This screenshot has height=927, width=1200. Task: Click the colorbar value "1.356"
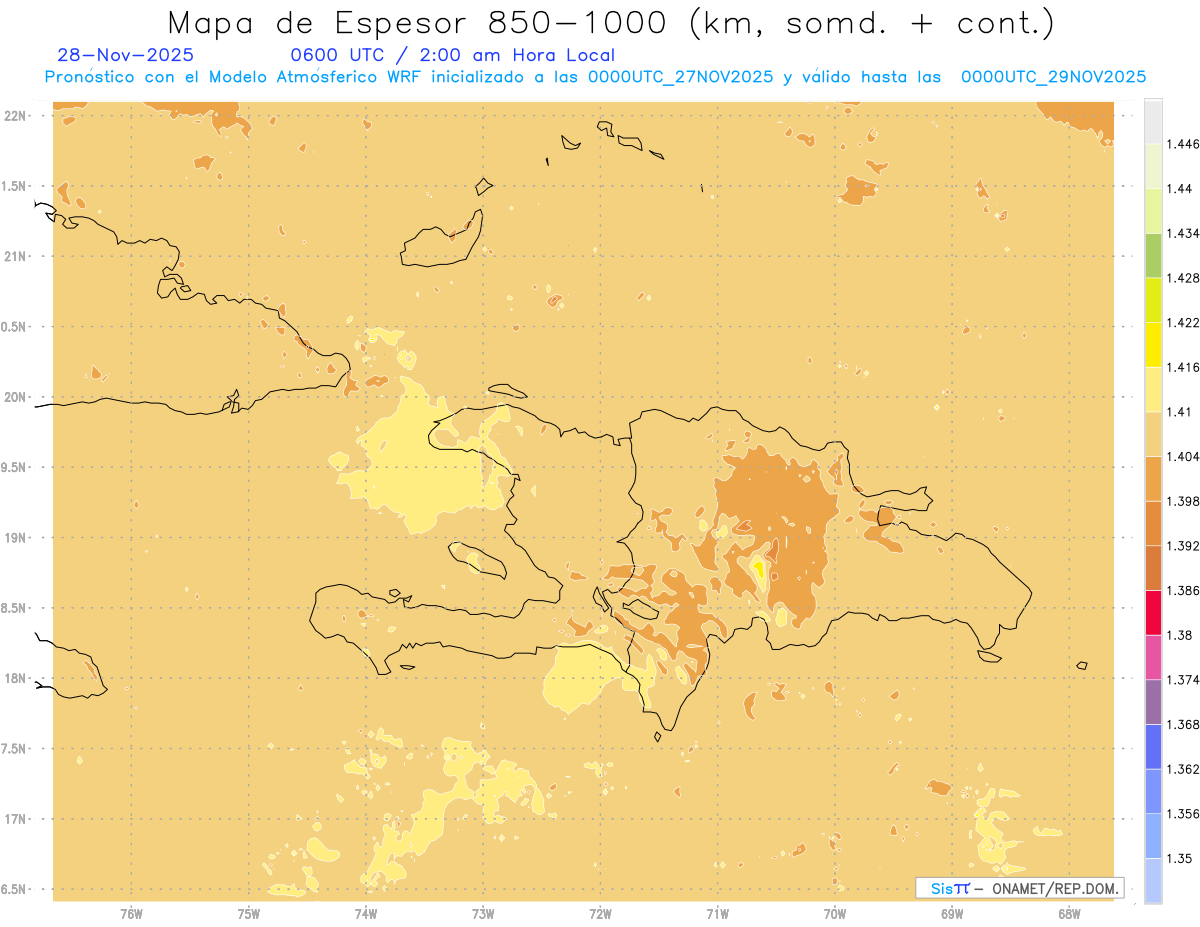point(1182,813)
